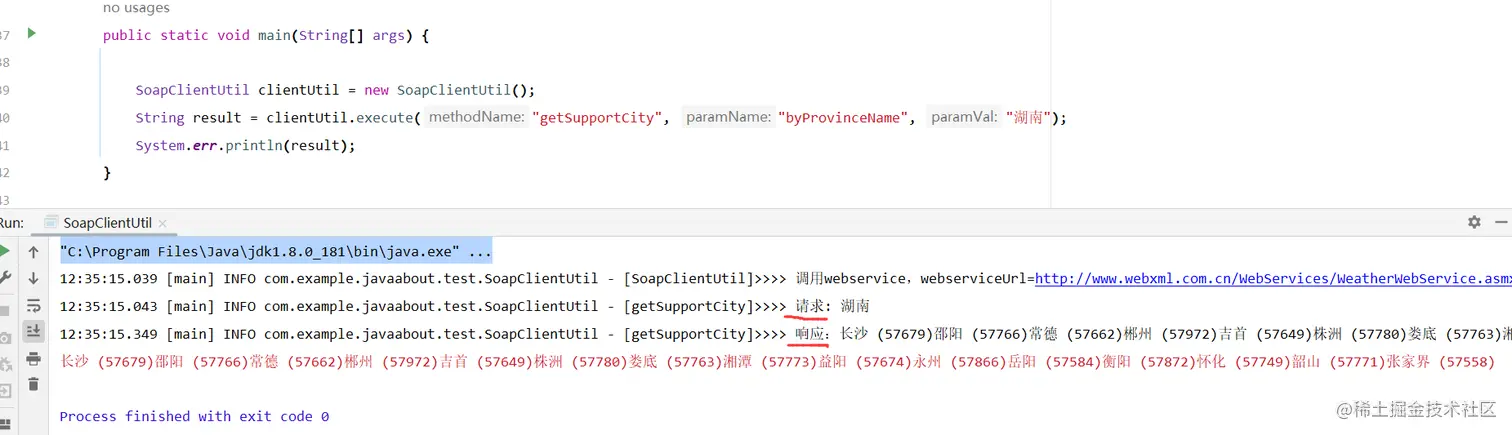Open run configuration via the wrench icon
This screenshot has width=1512, height=435.
[4, 278]
